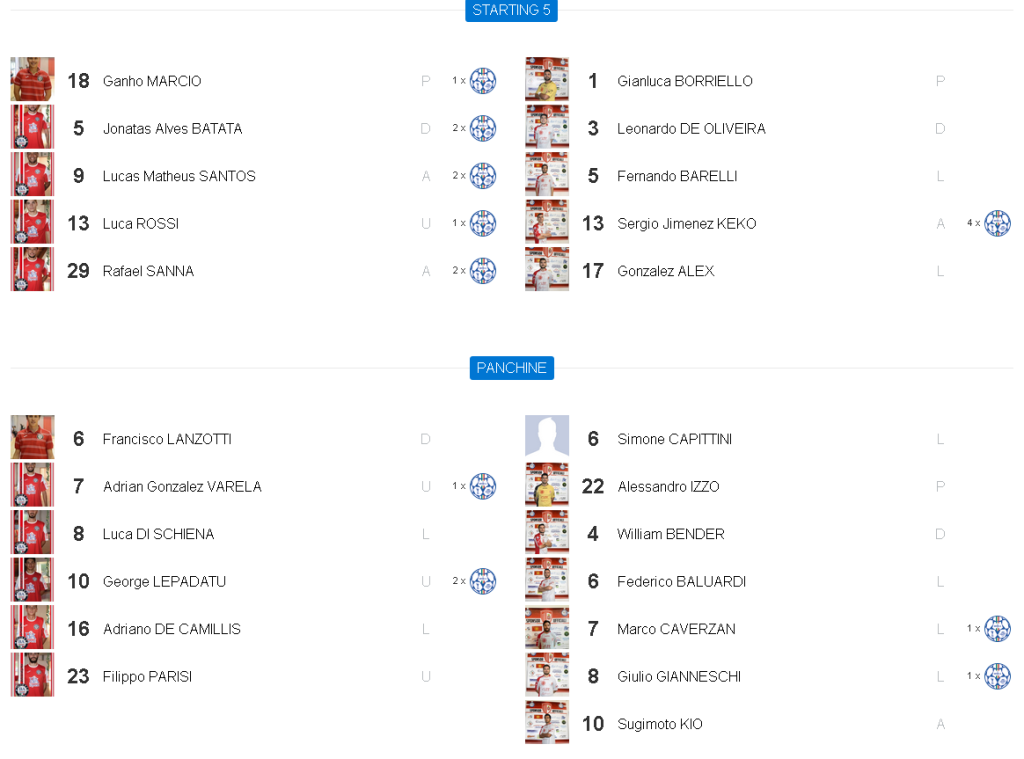1024x759 pixels.
Task: Select the STARTING 5 section label
Action: pos(511,10)
